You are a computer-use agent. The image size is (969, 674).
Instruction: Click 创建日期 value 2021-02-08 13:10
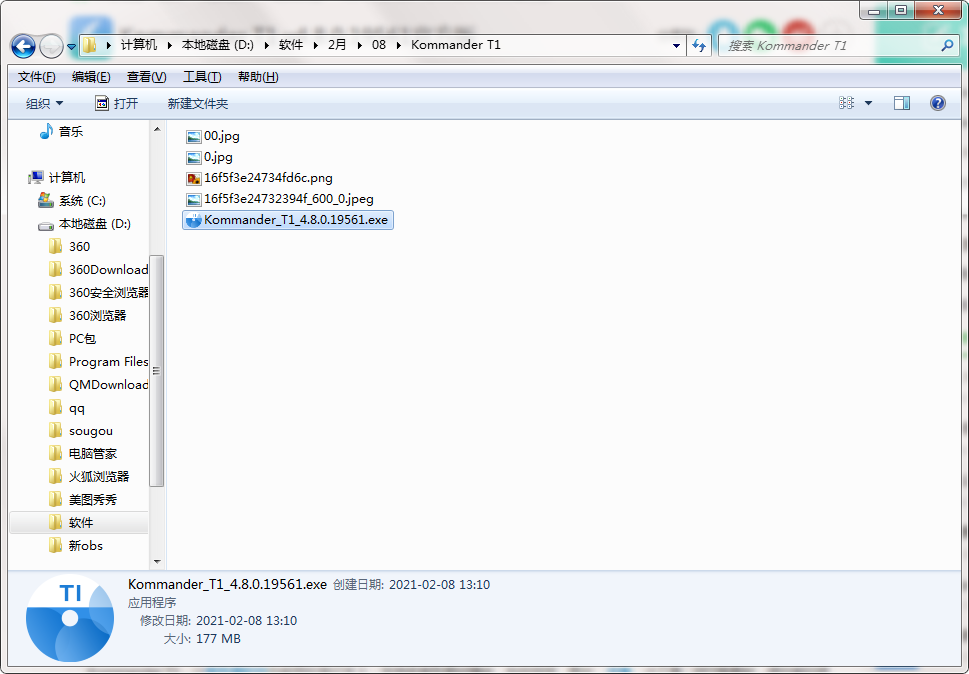pos(439,584)
